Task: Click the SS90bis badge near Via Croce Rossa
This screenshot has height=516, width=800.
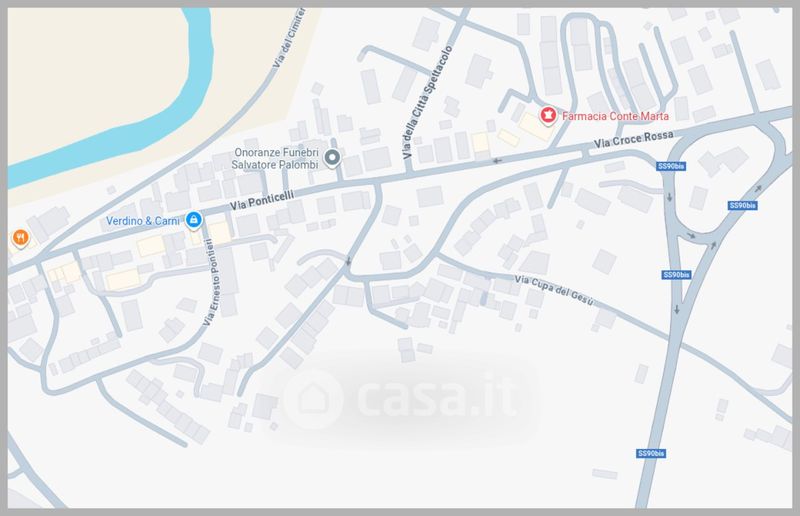Action: tap(671, 166)
